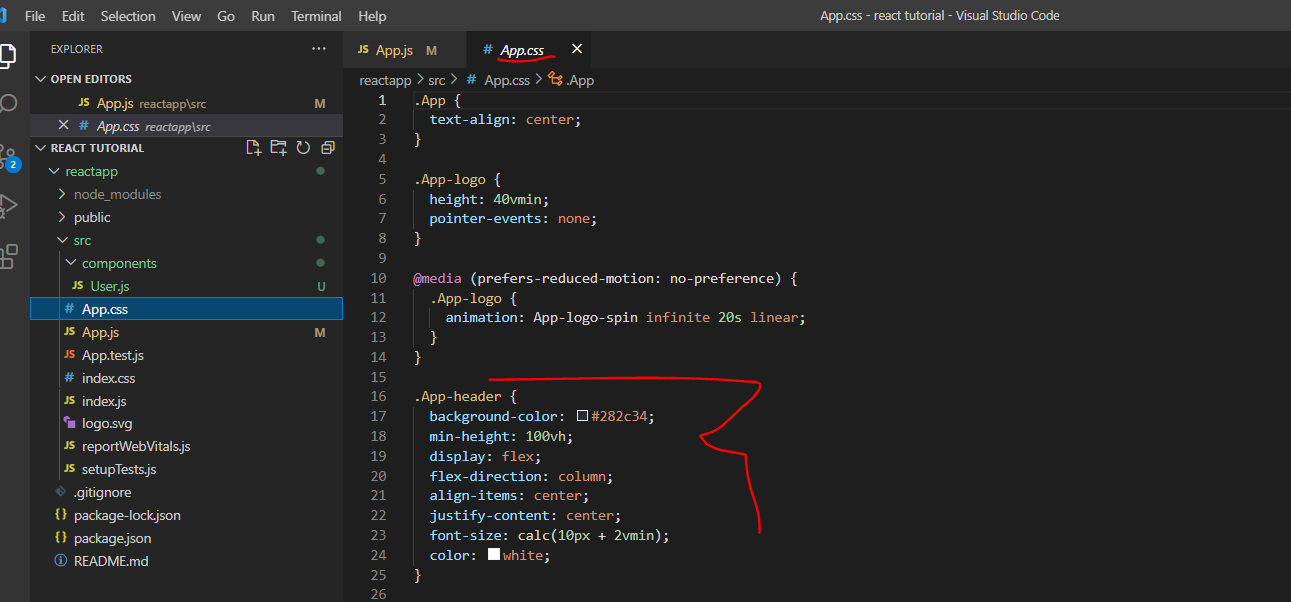Click the src breadcrumb in editor path
Image resolution: width=1291 pixels, height=602 pixels.
click(437, 80)
